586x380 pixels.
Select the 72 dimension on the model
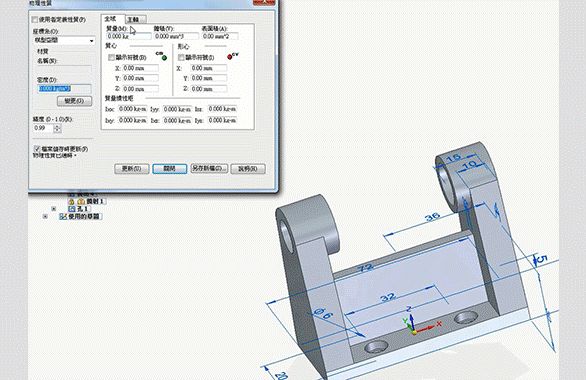pos(366,268)
